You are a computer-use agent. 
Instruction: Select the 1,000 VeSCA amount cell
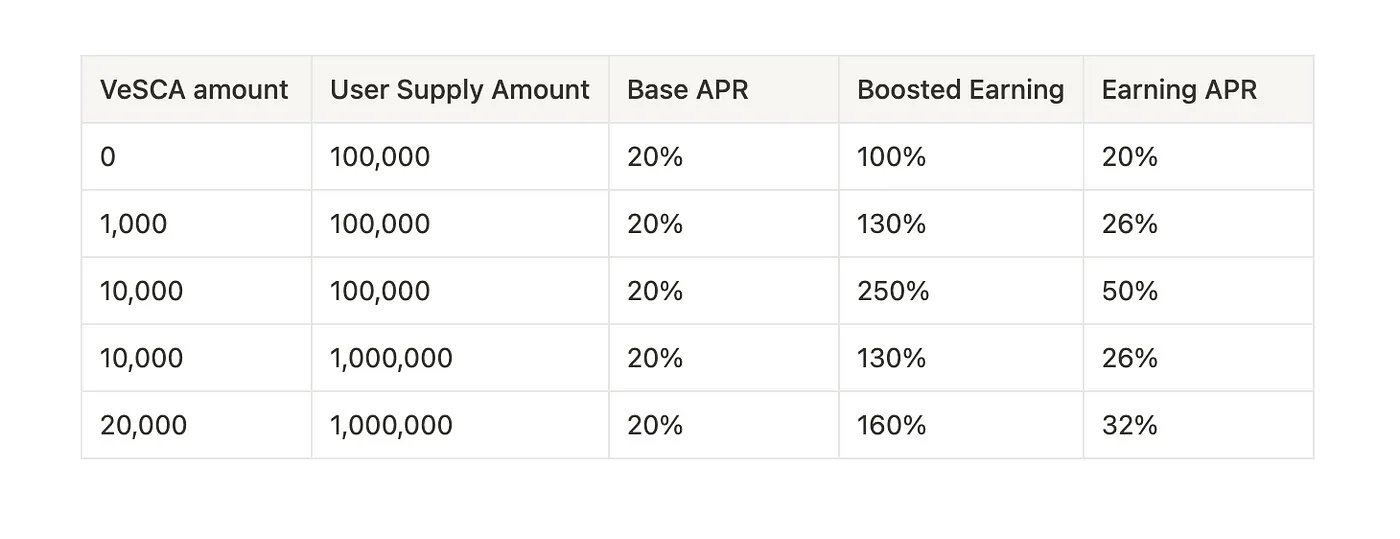point(134,224)
